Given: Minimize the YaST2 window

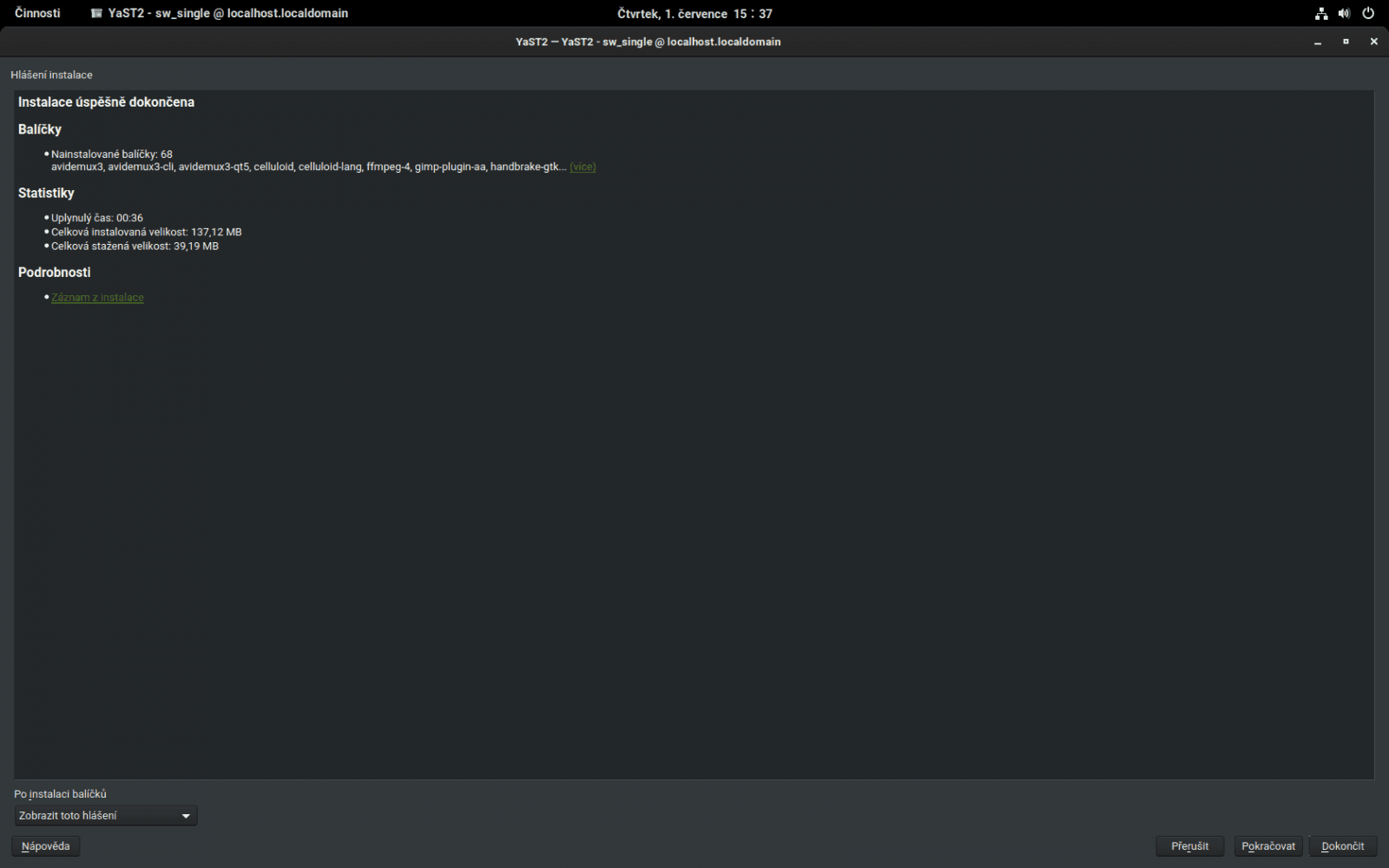Looking at the screenshot, I should click(x=1319, y=41).
